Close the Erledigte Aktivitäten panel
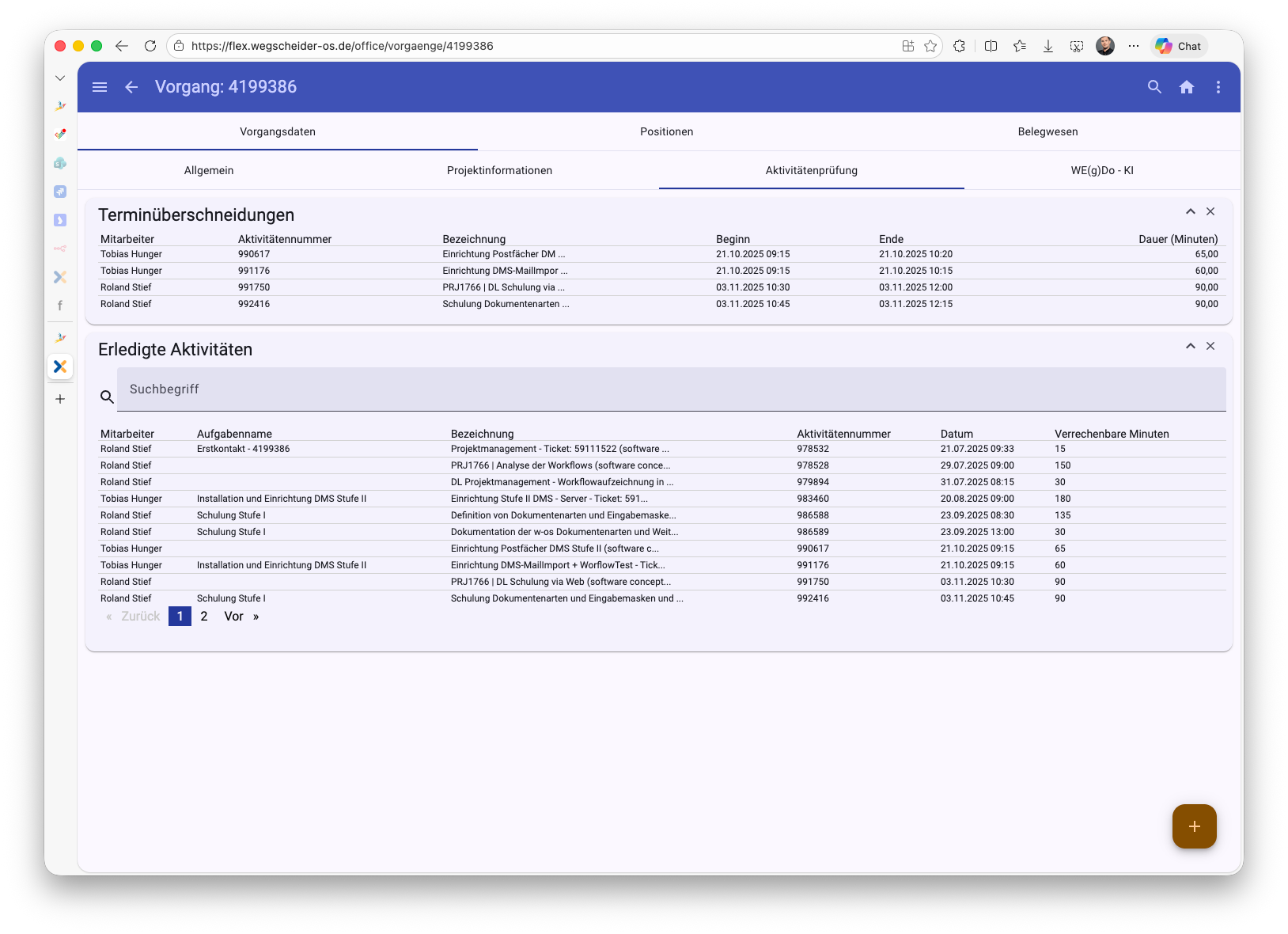The height and width of the screenshot is (934, 1288). click(x=1210, y=346)
